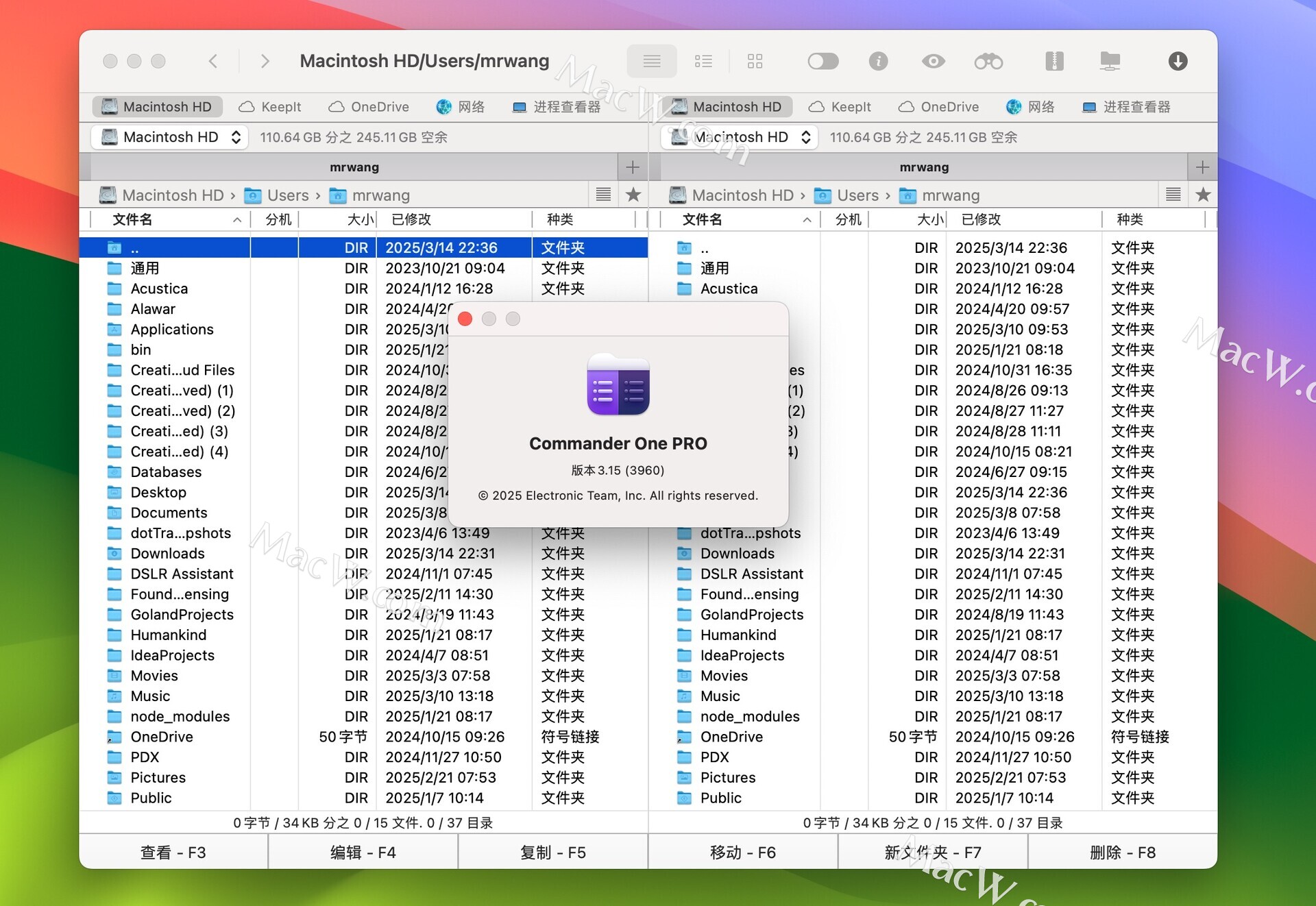
Task: Open right panel history list icon
Action: tap(1173, 195)
